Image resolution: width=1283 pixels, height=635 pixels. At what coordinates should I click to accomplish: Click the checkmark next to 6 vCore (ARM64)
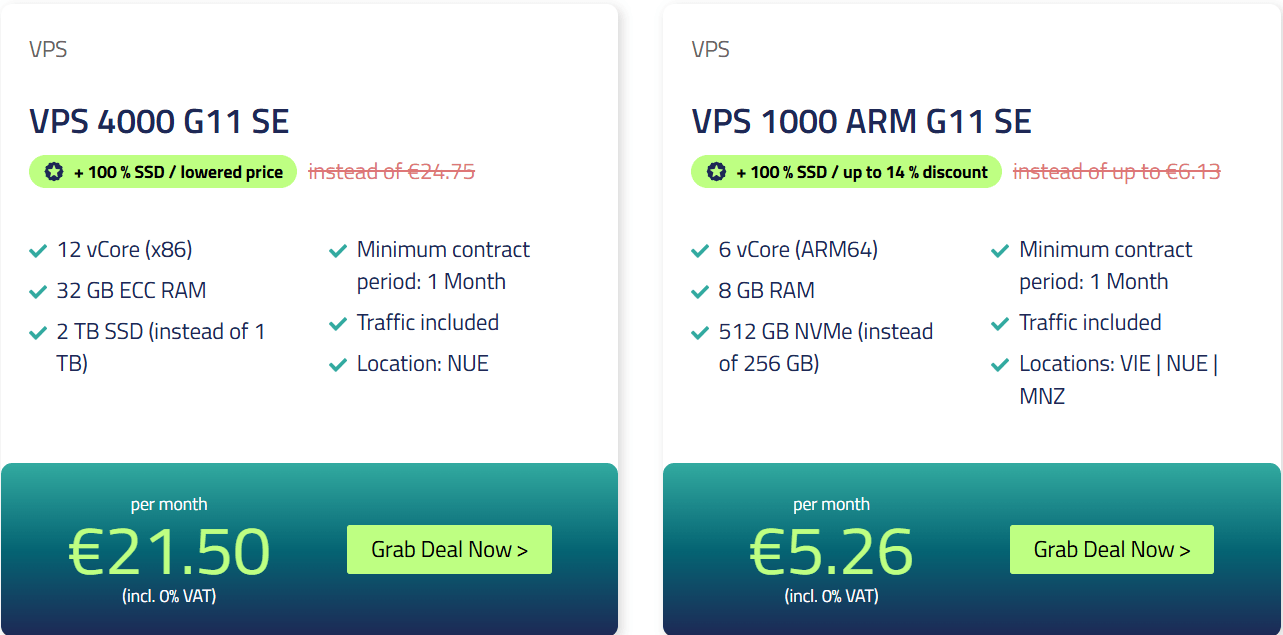tap(700, 251)
